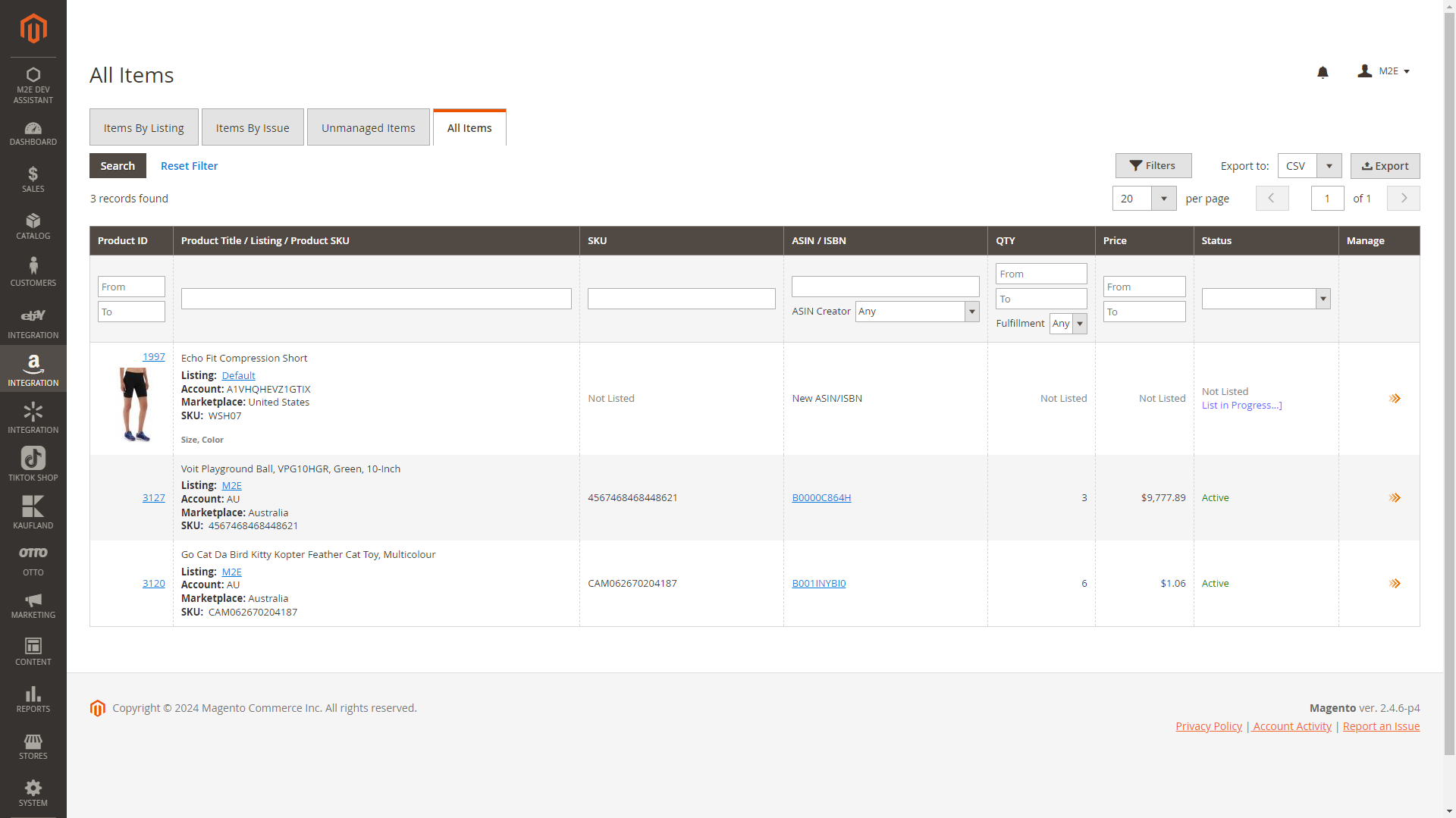Screen dimensions: 1456x818
Task: Open manage actions for Echo Fit Compression Short
Action: 1394,399
